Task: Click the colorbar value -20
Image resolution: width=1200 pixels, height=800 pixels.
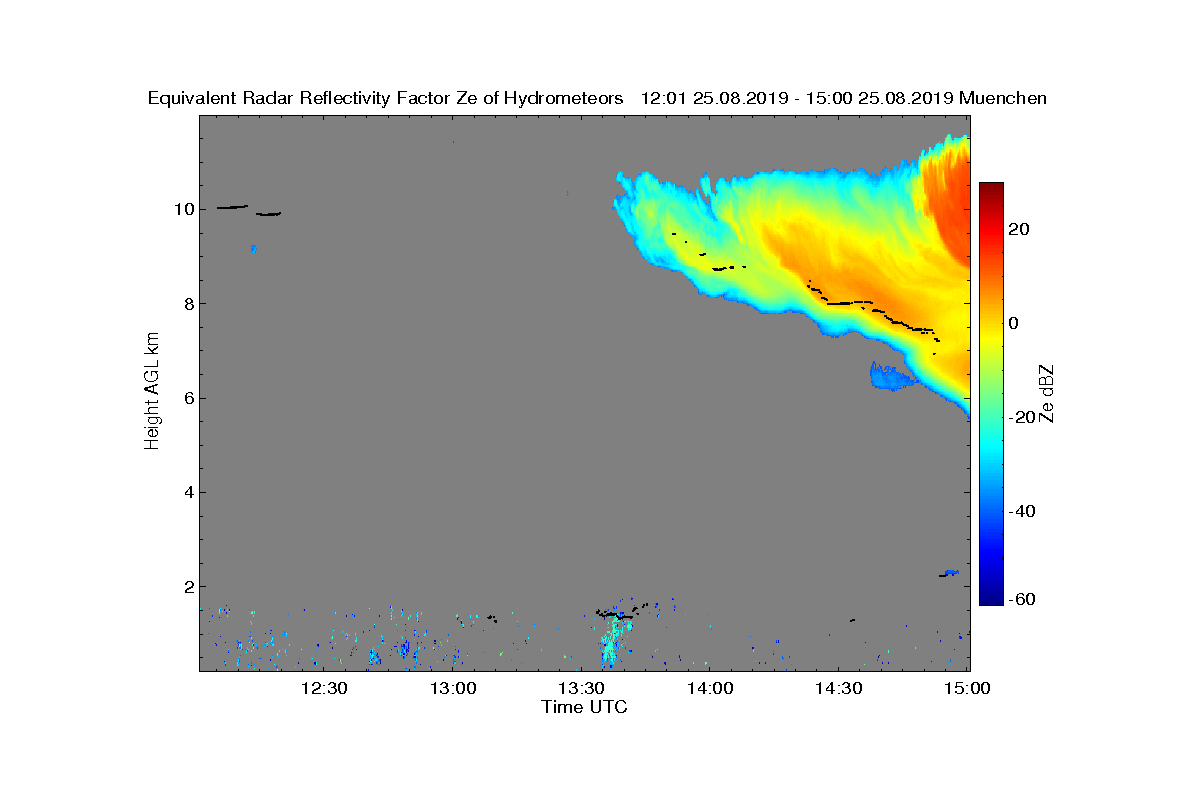Action: click(1022, 417)
